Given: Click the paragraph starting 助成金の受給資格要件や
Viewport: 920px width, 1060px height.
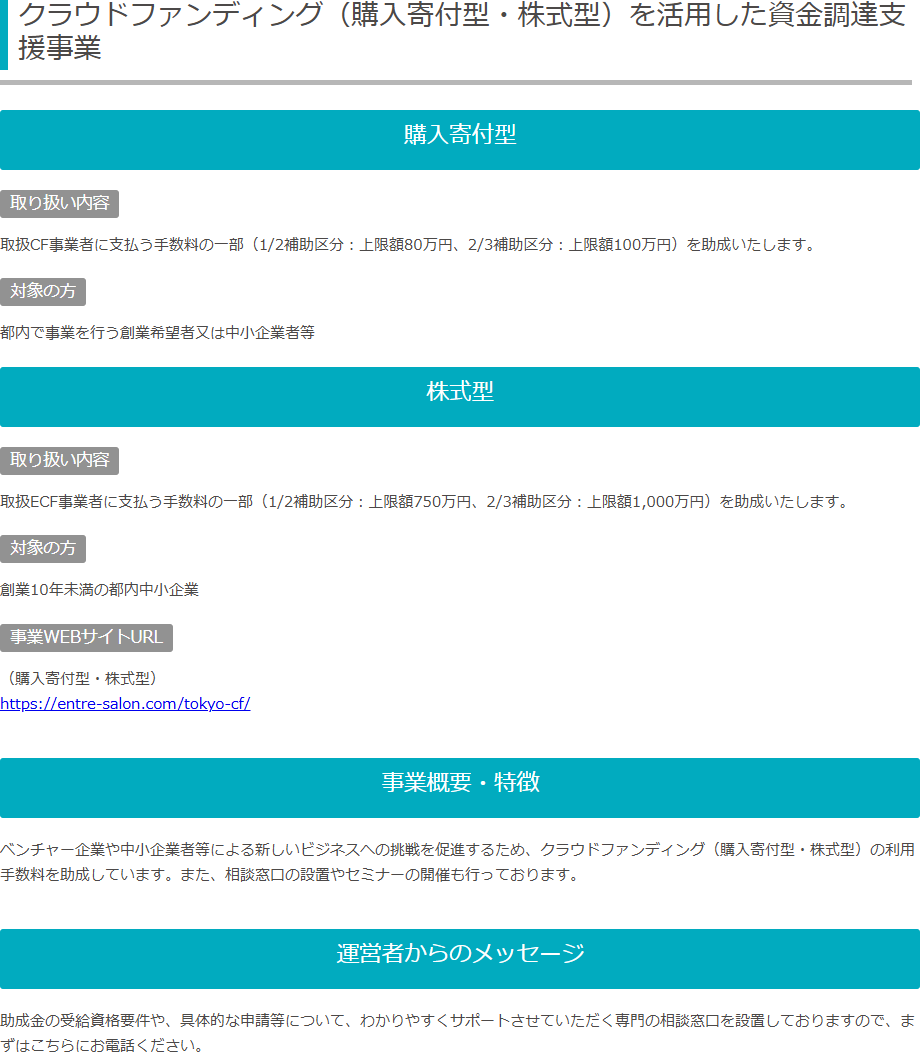Looking at the screenshot, I should pyautogui.click(x=458, y=1033).
